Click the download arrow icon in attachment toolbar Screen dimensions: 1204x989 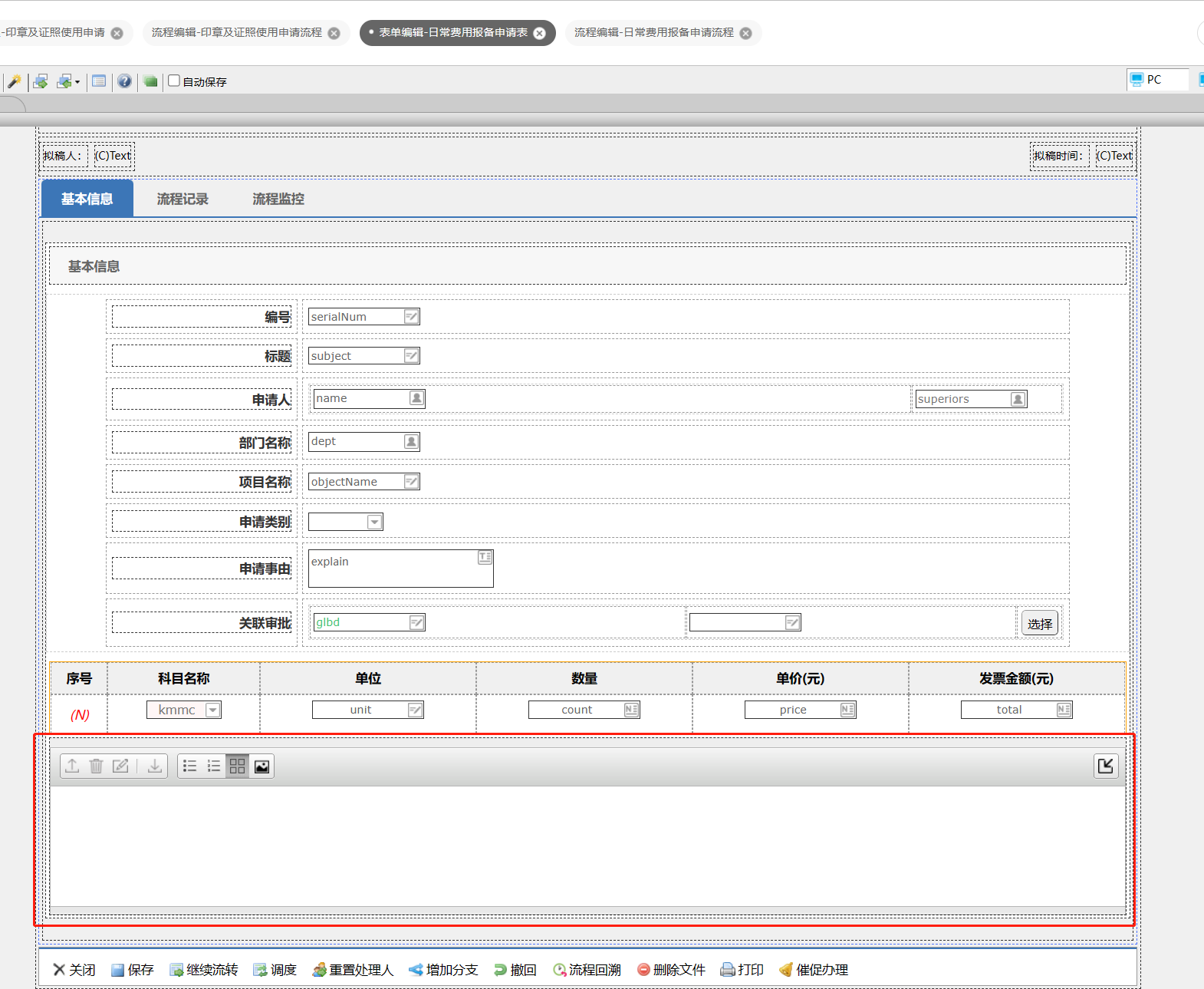point(155,766)
